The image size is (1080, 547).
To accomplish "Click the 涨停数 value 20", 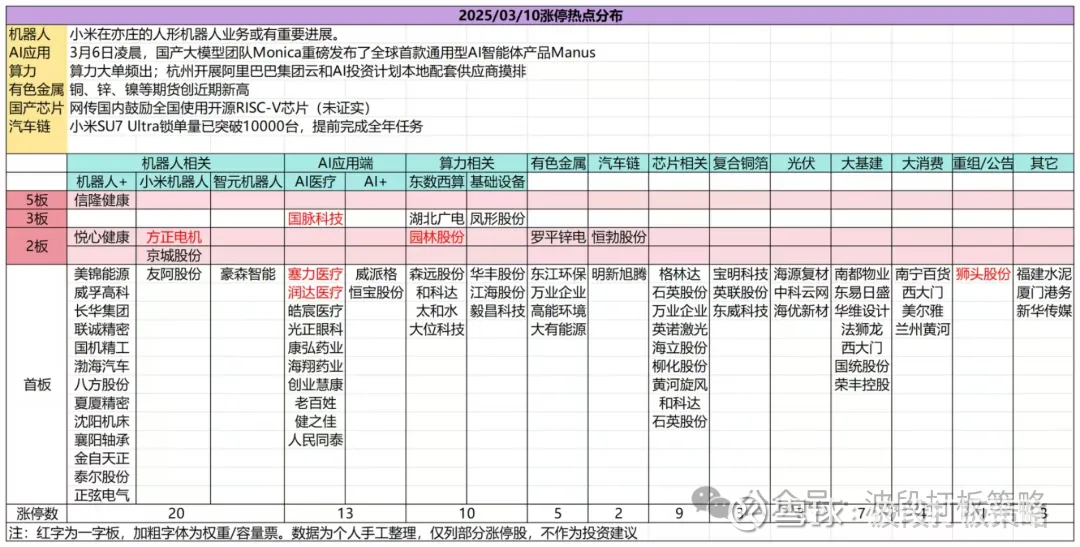I will [x=176, y=513].
